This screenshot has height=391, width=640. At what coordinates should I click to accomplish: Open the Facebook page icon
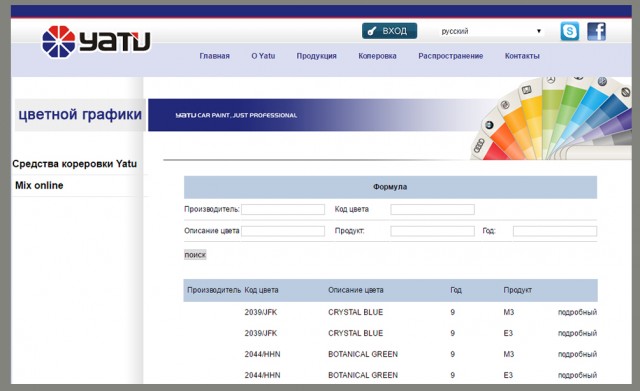pos(596,31)
